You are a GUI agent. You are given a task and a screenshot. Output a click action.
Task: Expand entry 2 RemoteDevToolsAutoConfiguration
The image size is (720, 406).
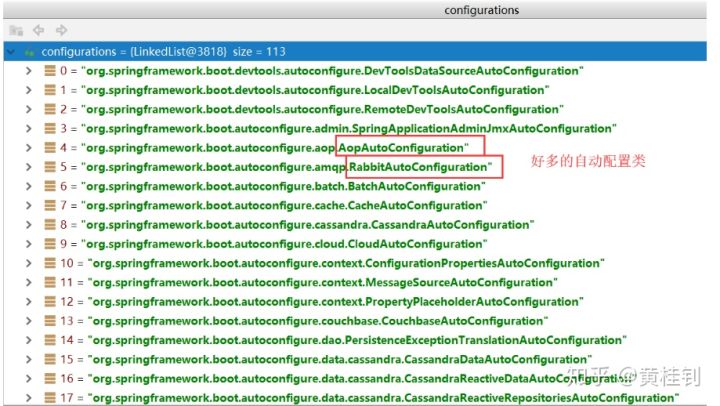pyautogui.click(x=29, y=109)
